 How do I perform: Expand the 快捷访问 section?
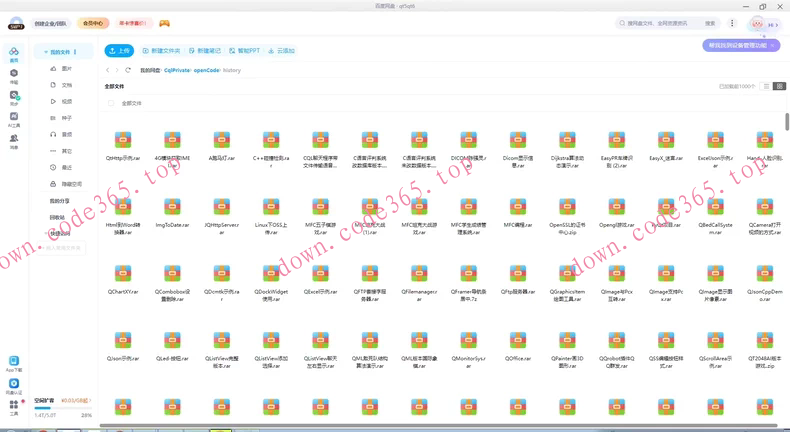(47, 234)
